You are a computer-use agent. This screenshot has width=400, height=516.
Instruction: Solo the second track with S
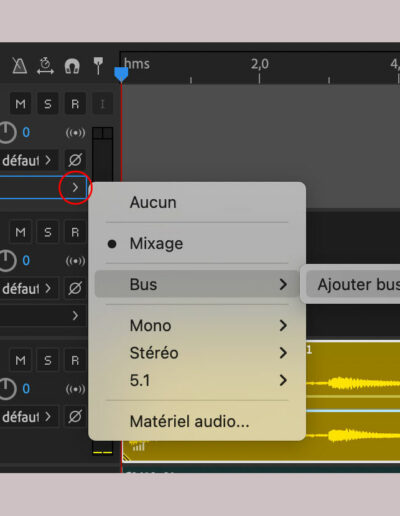tap(48, 232)
